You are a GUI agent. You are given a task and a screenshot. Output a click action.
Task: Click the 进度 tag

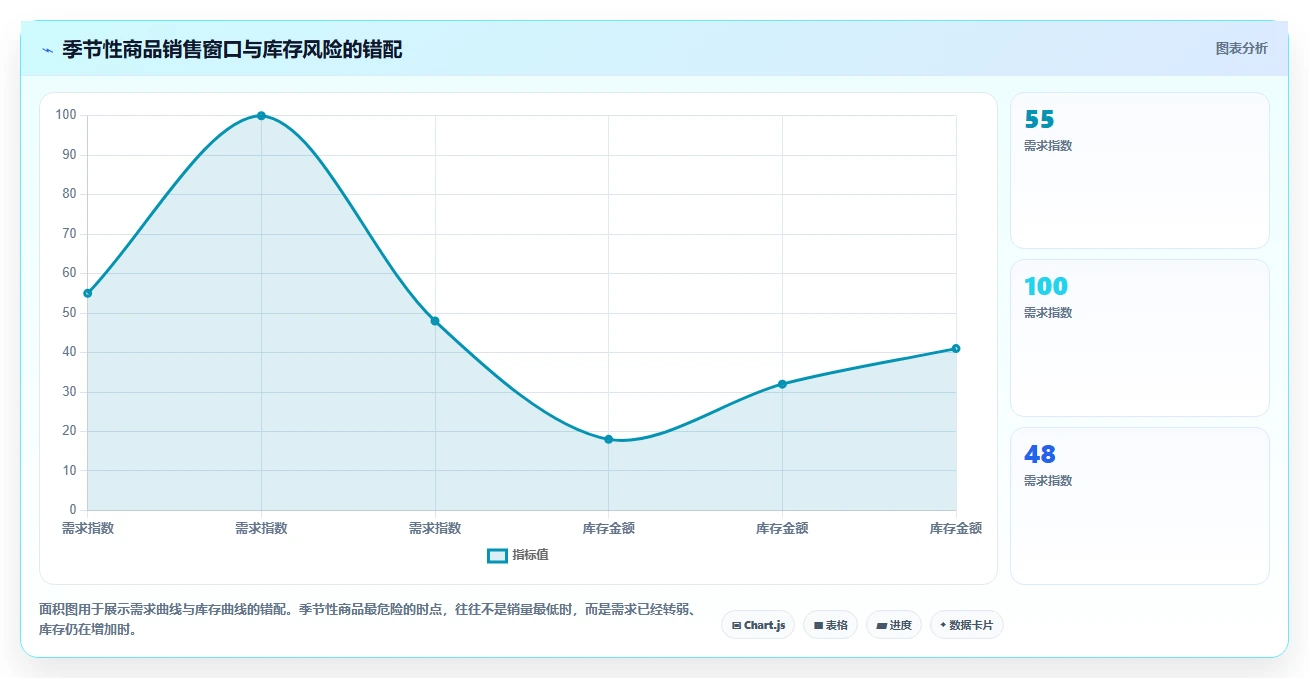[894, 625]
